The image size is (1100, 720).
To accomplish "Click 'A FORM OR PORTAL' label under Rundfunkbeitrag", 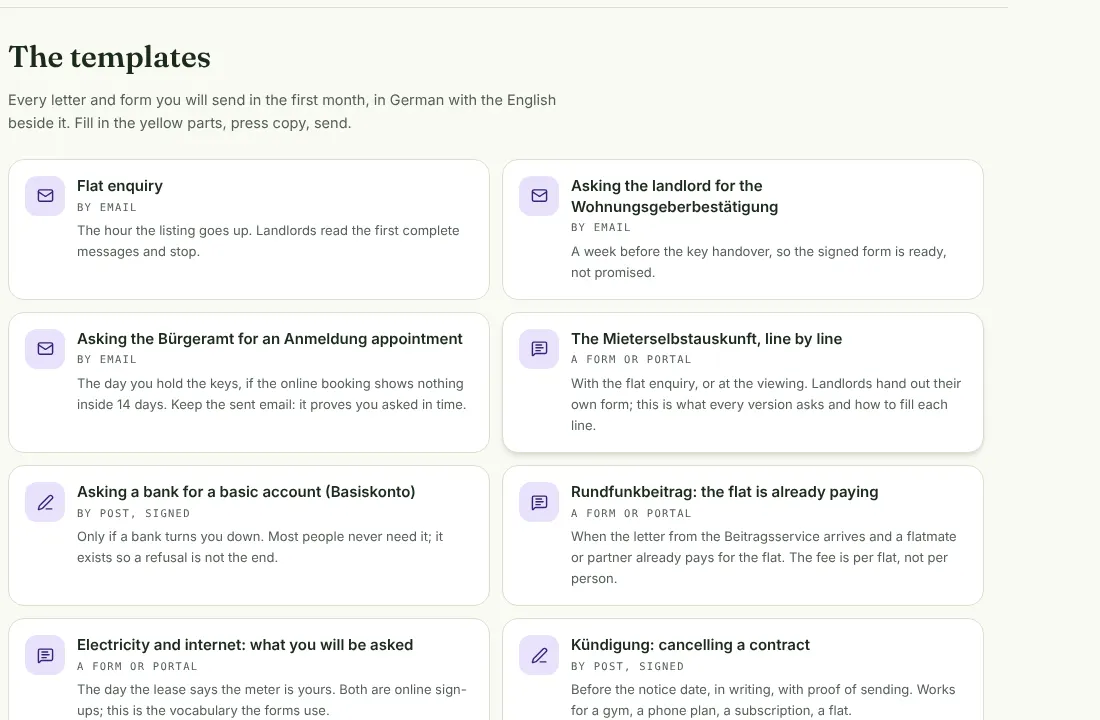I will pyautogui.click(x=631, y=514).
